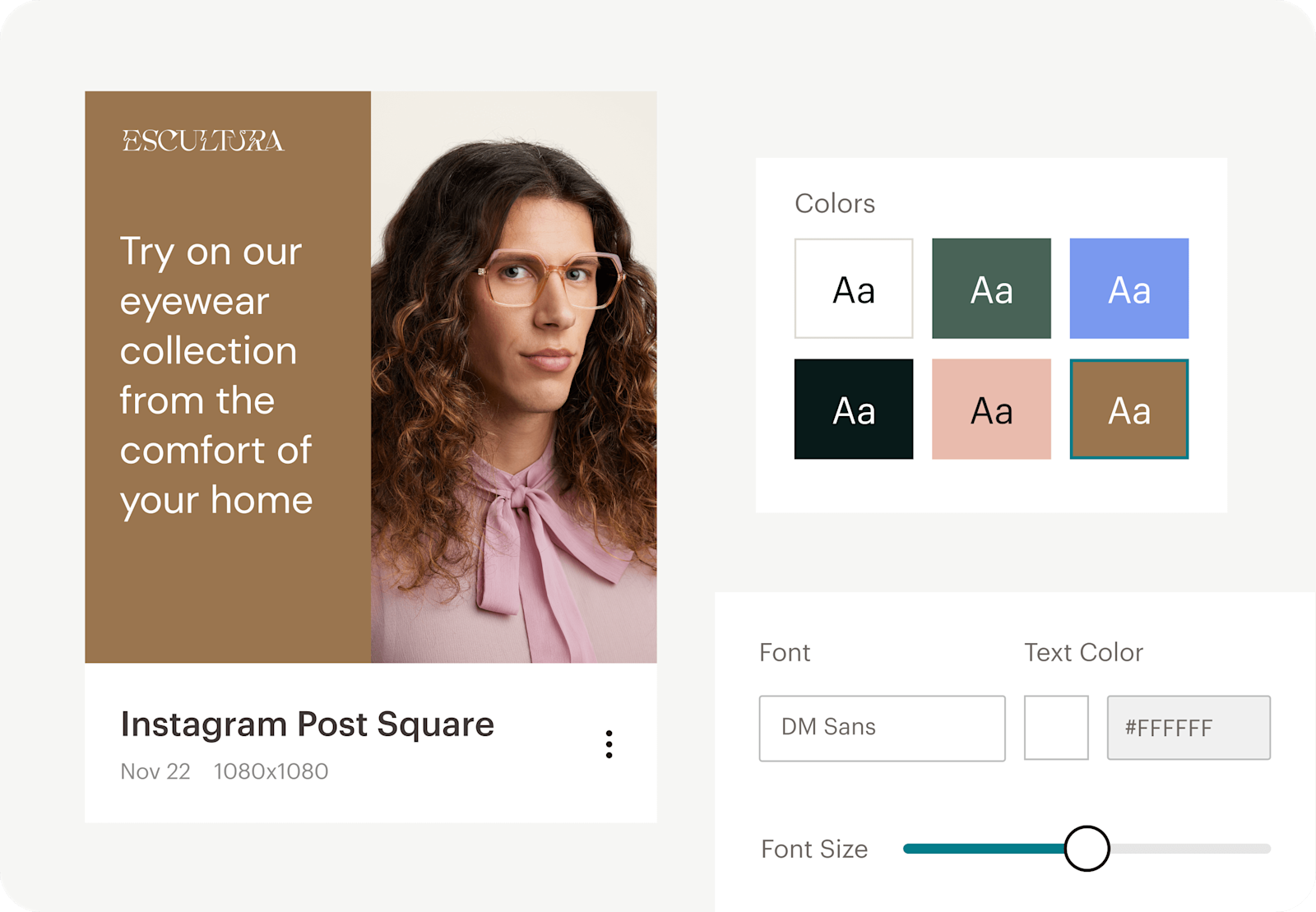Image resolution: width=1316 pixels, height=912 pixels.
Task: Select the pale pink color swatch
Action: tap(991, 410)
